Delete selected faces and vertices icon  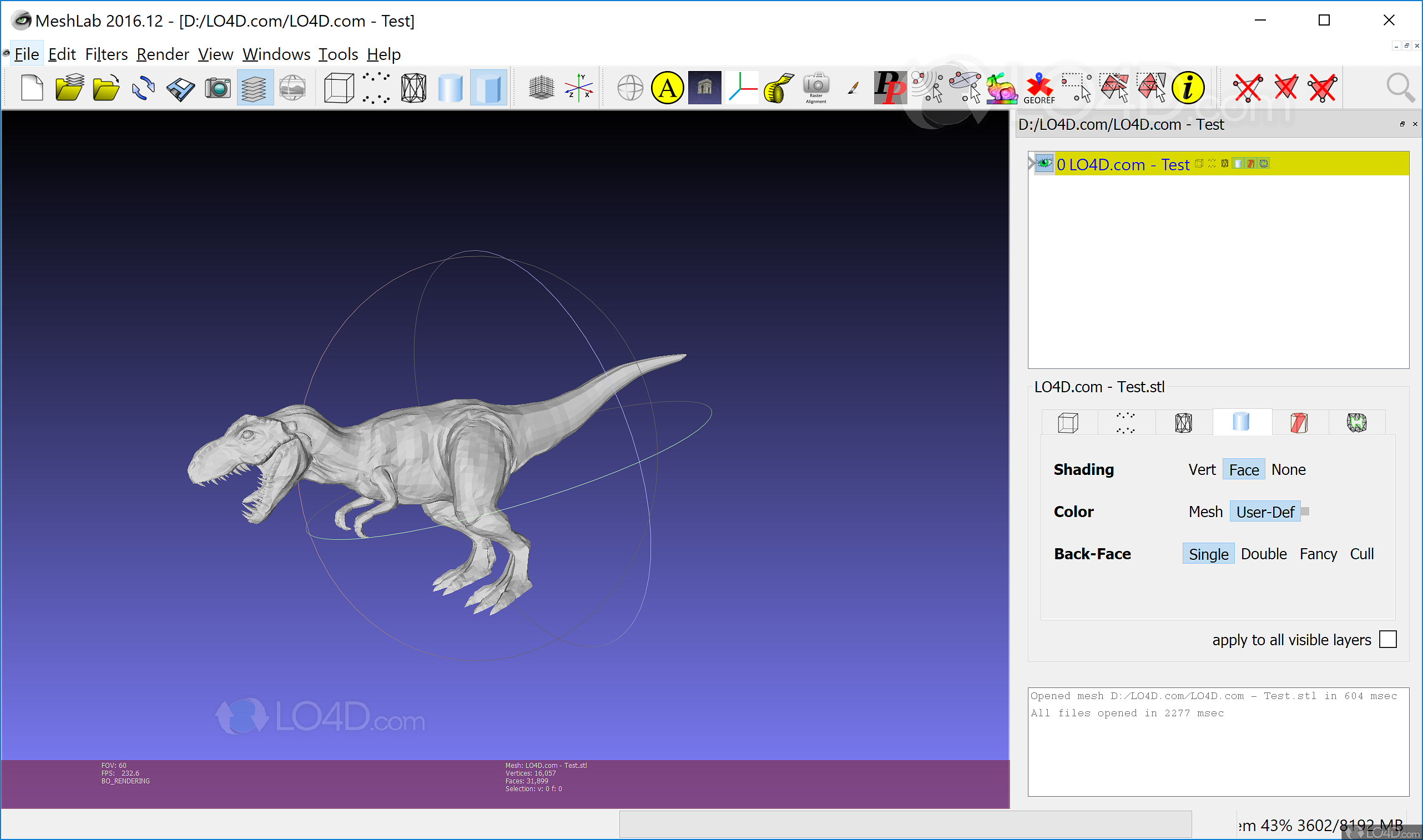point(1323,88)
